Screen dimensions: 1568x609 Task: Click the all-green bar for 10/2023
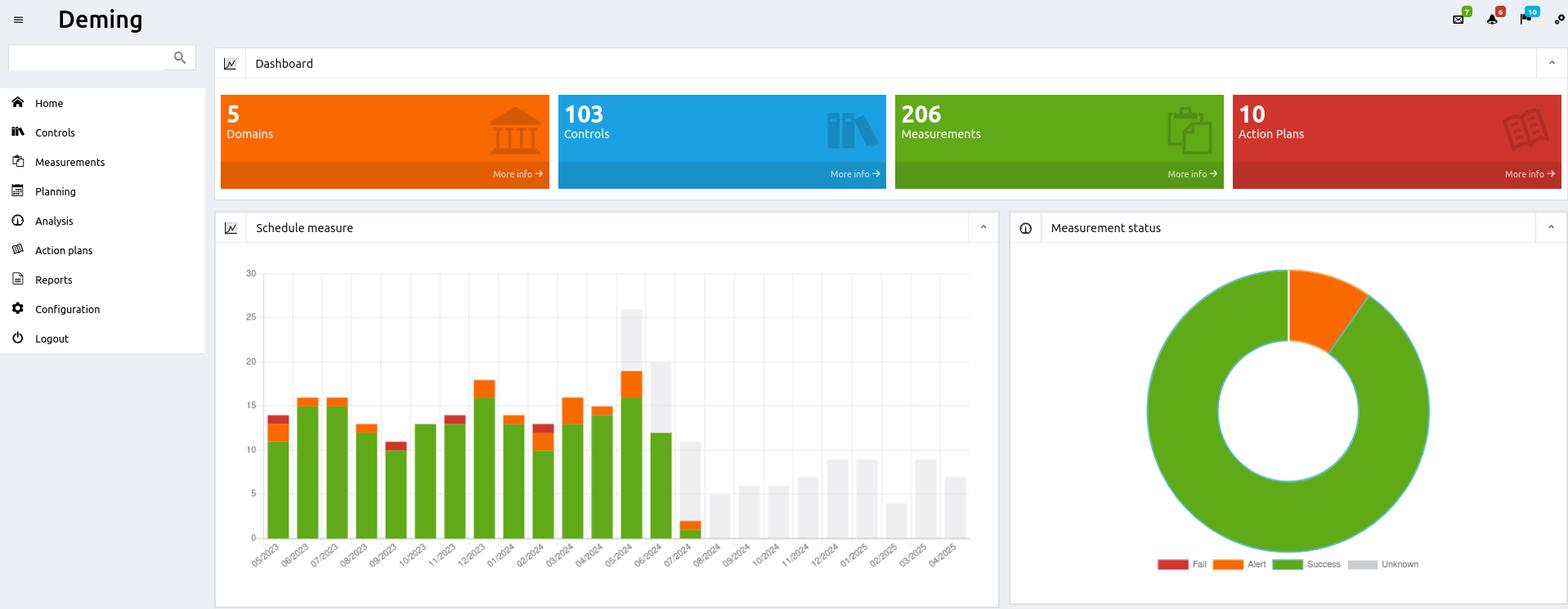(x=425, y=481)
